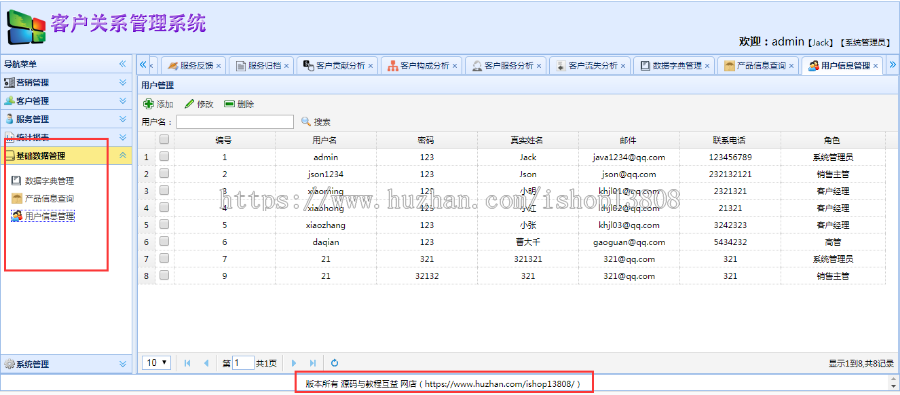Open 数据字典管理 from the sidebar tree
The height and width of the screenshot is (395, 900).
click(49, 181)
